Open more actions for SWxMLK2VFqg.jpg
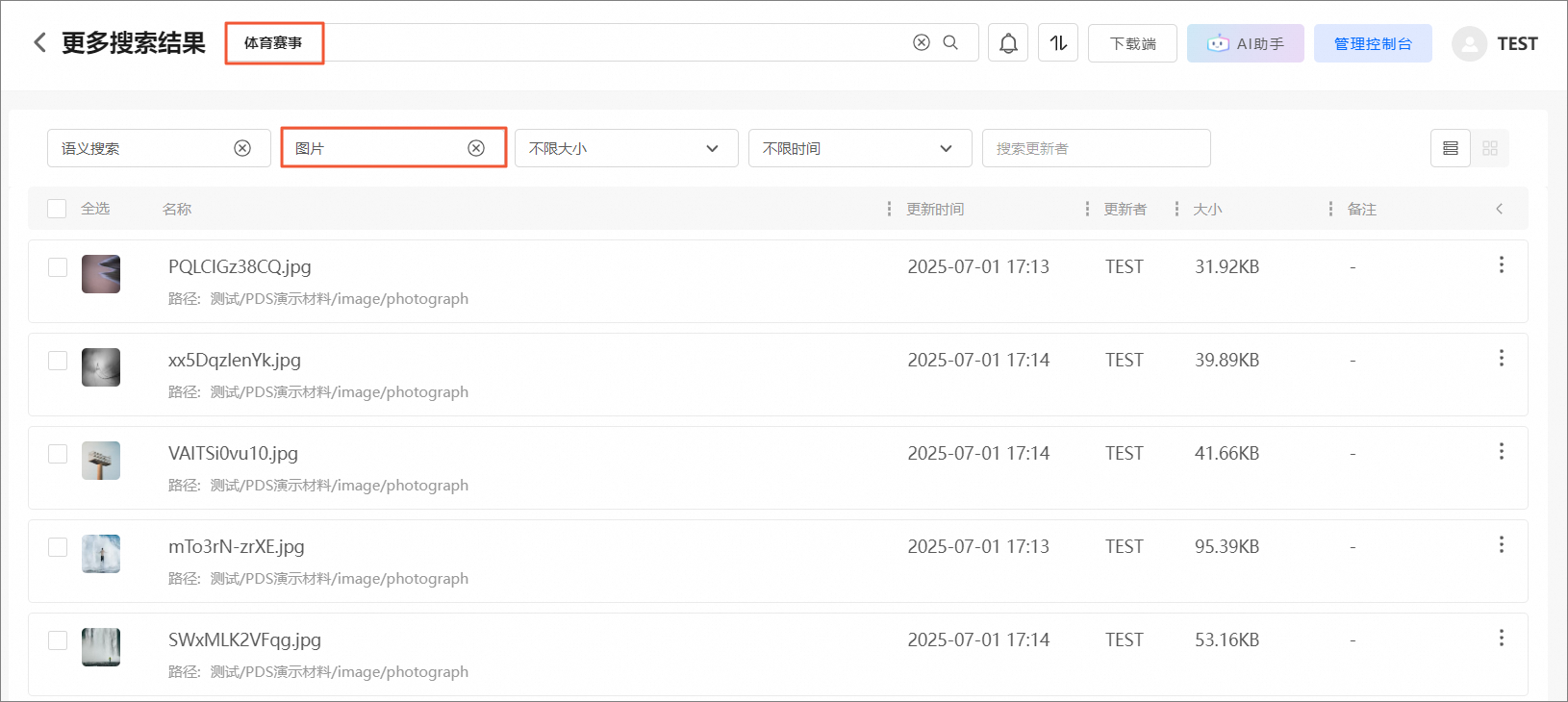This screenshot has height=702, width=1568. [1501, 638]
